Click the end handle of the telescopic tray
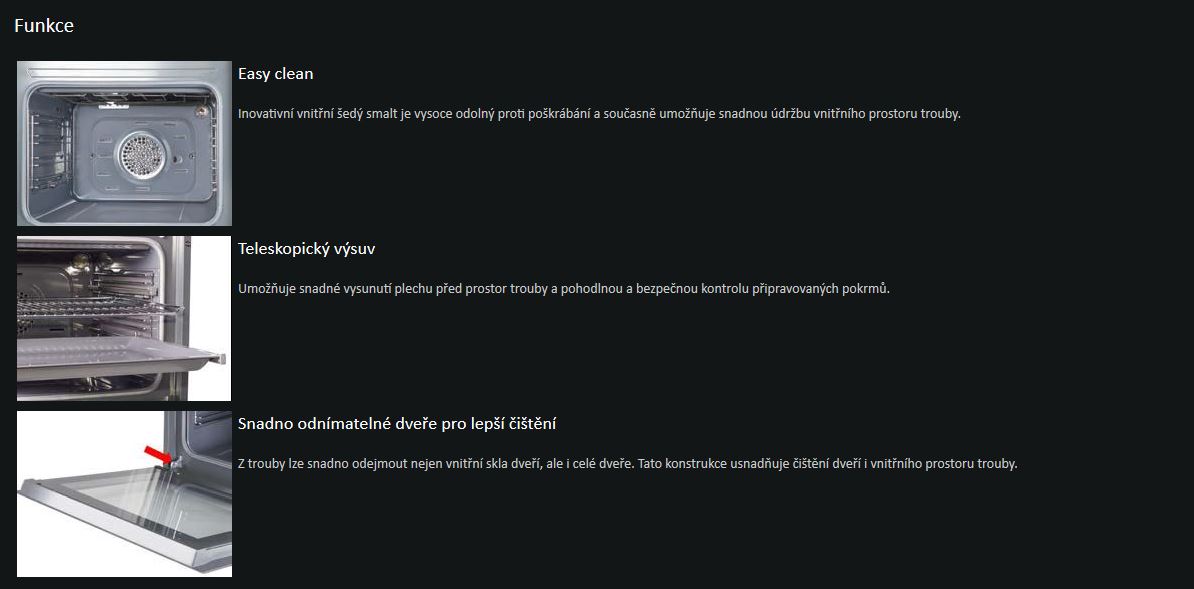 tap(219, 358)
